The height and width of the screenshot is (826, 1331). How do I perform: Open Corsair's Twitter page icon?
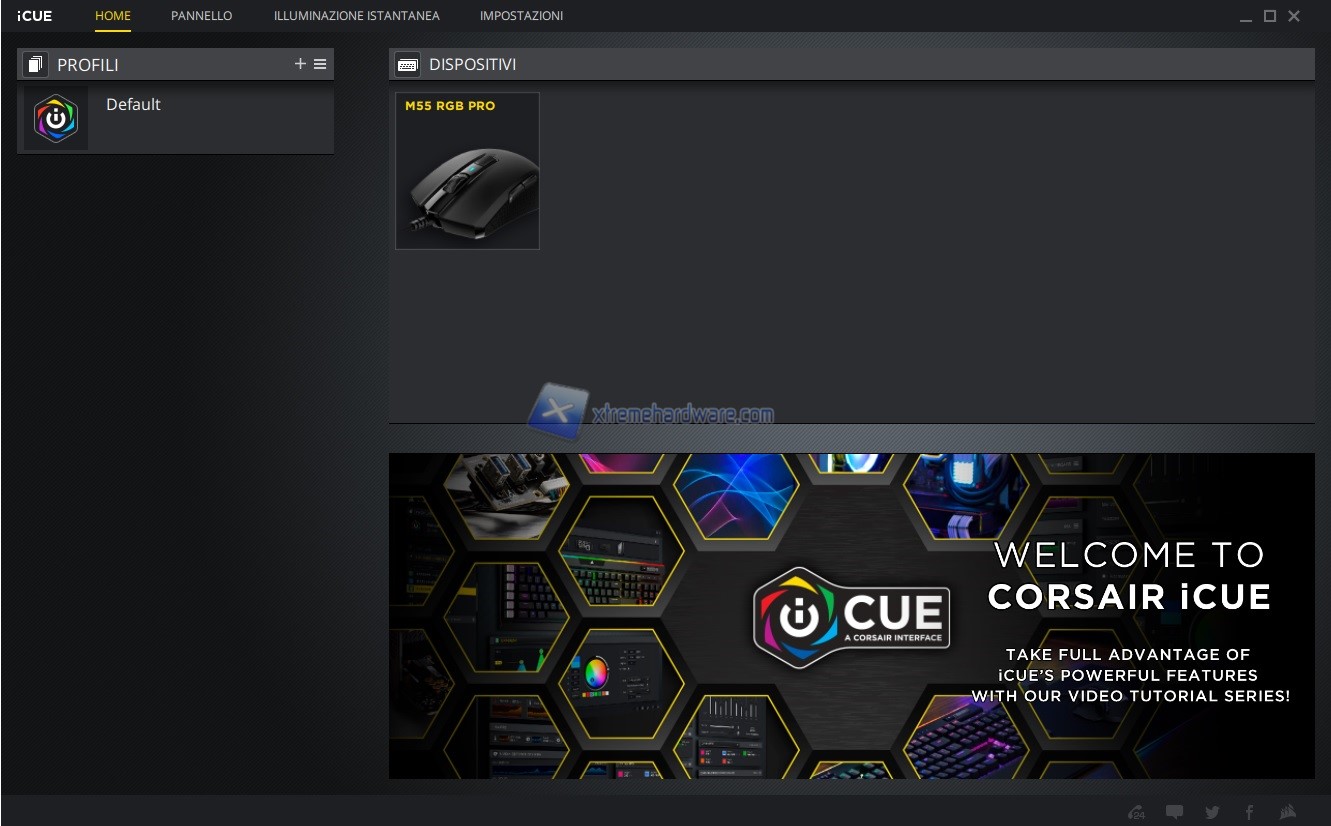[x=1212, y=812]
